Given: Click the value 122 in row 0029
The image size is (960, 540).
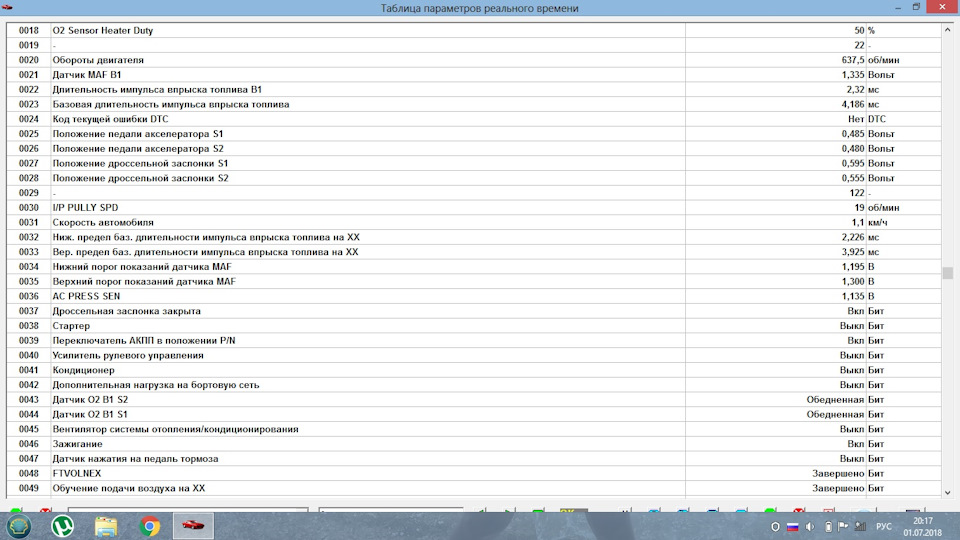Looking at the screenshot, I should click(857, 193).
